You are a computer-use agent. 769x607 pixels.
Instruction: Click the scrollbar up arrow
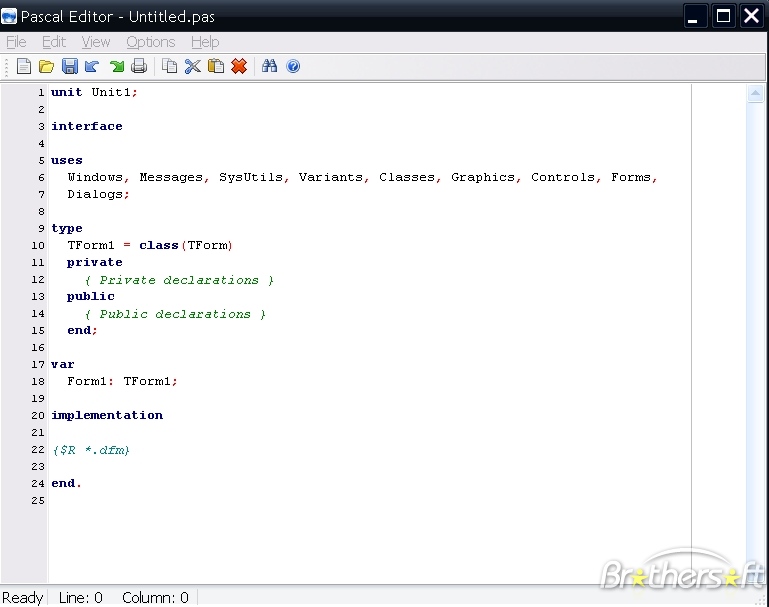[x=755, y=93]
